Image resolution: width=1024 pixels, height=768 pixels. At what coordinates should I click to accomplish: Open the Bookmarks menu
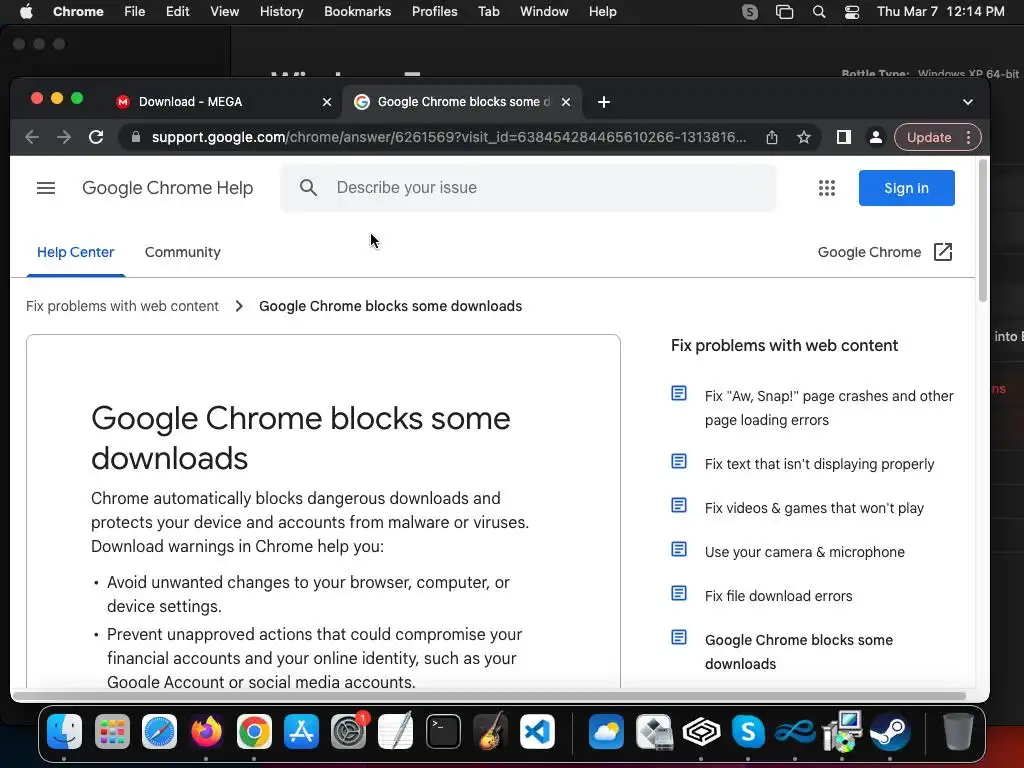click(x=357, y=12)
